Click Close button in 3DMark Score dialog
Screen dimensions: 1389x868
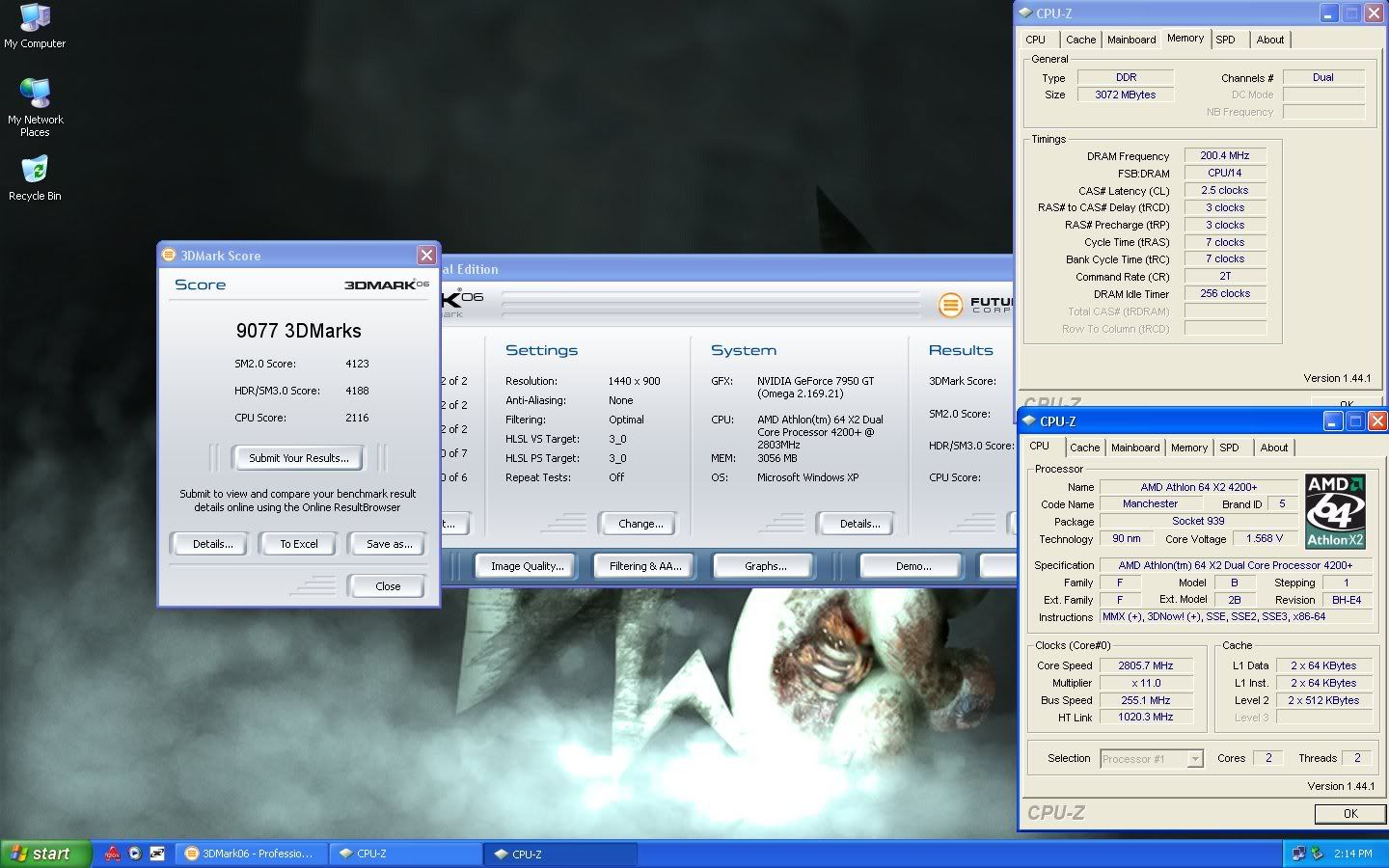click(388, 586)
